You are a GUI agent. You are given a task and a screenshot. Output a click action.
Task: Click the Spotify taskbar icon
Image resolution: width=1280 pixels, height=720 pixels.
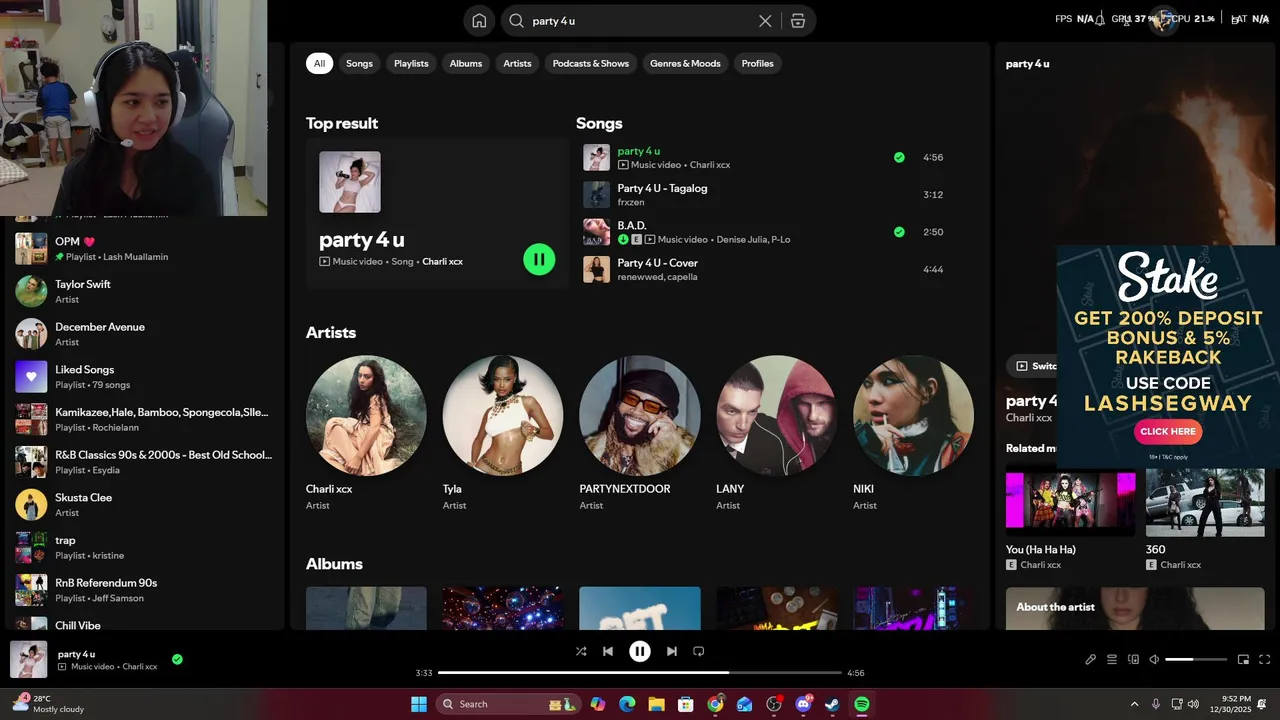[862, 704]
